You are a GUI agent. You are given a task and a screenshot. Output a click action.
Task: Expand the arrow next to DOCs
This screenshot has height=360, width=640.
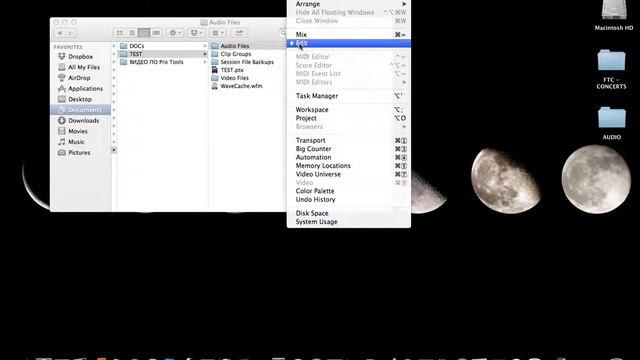tap(205, 46)
